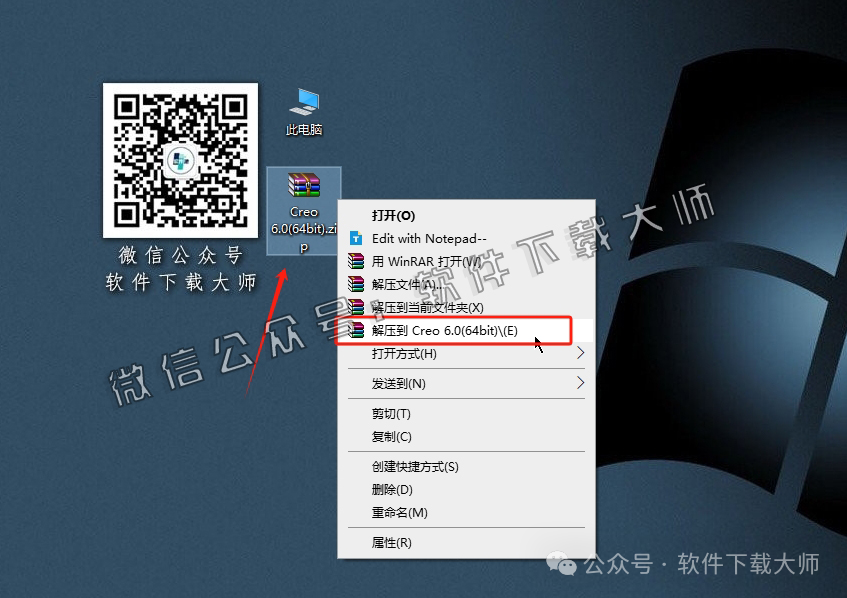The height and width of the screenshot is (598, 847).
Task: Click WinRAR icon beside 解压文件(A)
Action: coord(356,284)
